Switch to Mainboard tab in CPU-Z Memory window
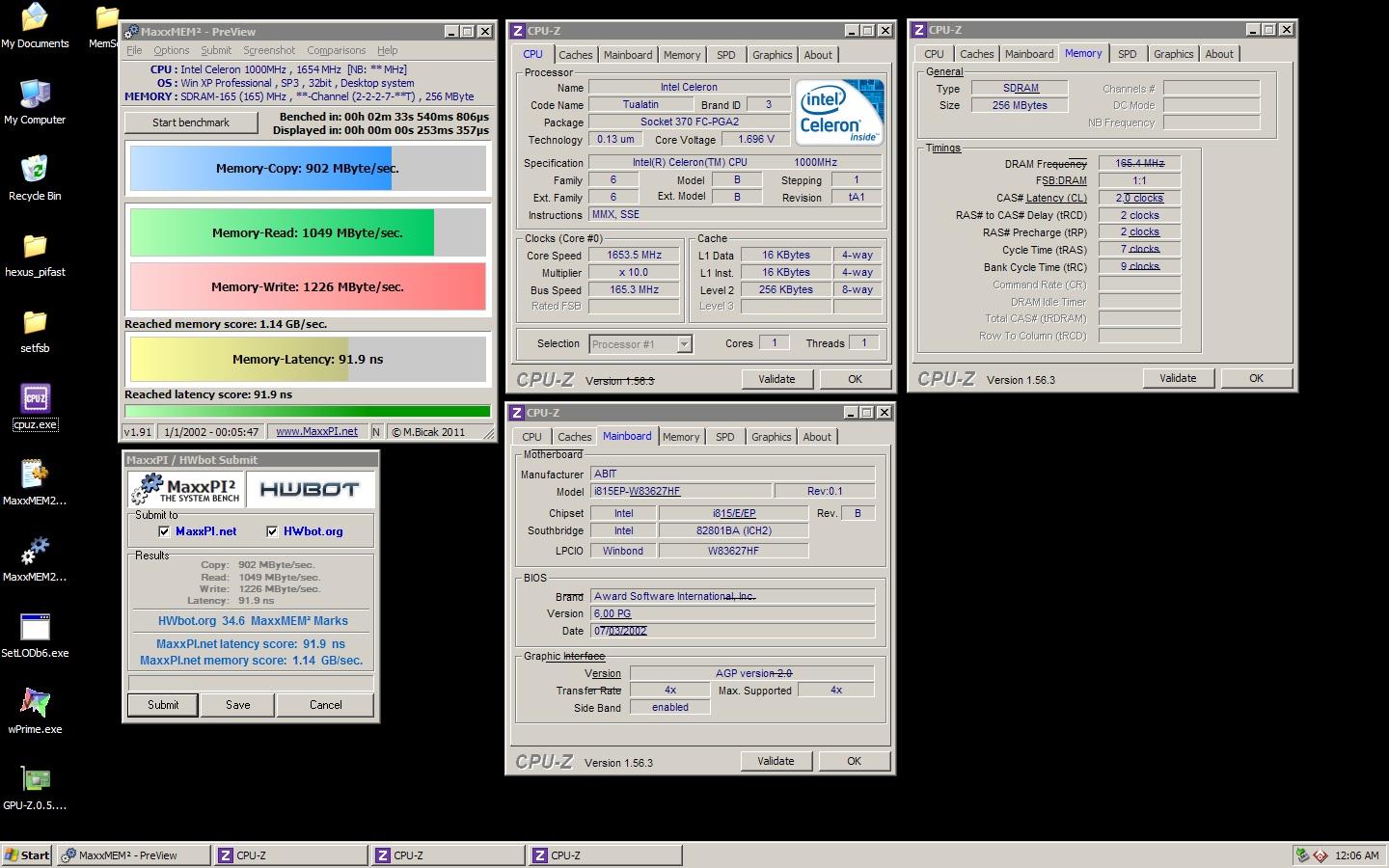Image resolution: width=1389 pixels, height=868 pixels. pyautogui.click(x=1029, y=54)
